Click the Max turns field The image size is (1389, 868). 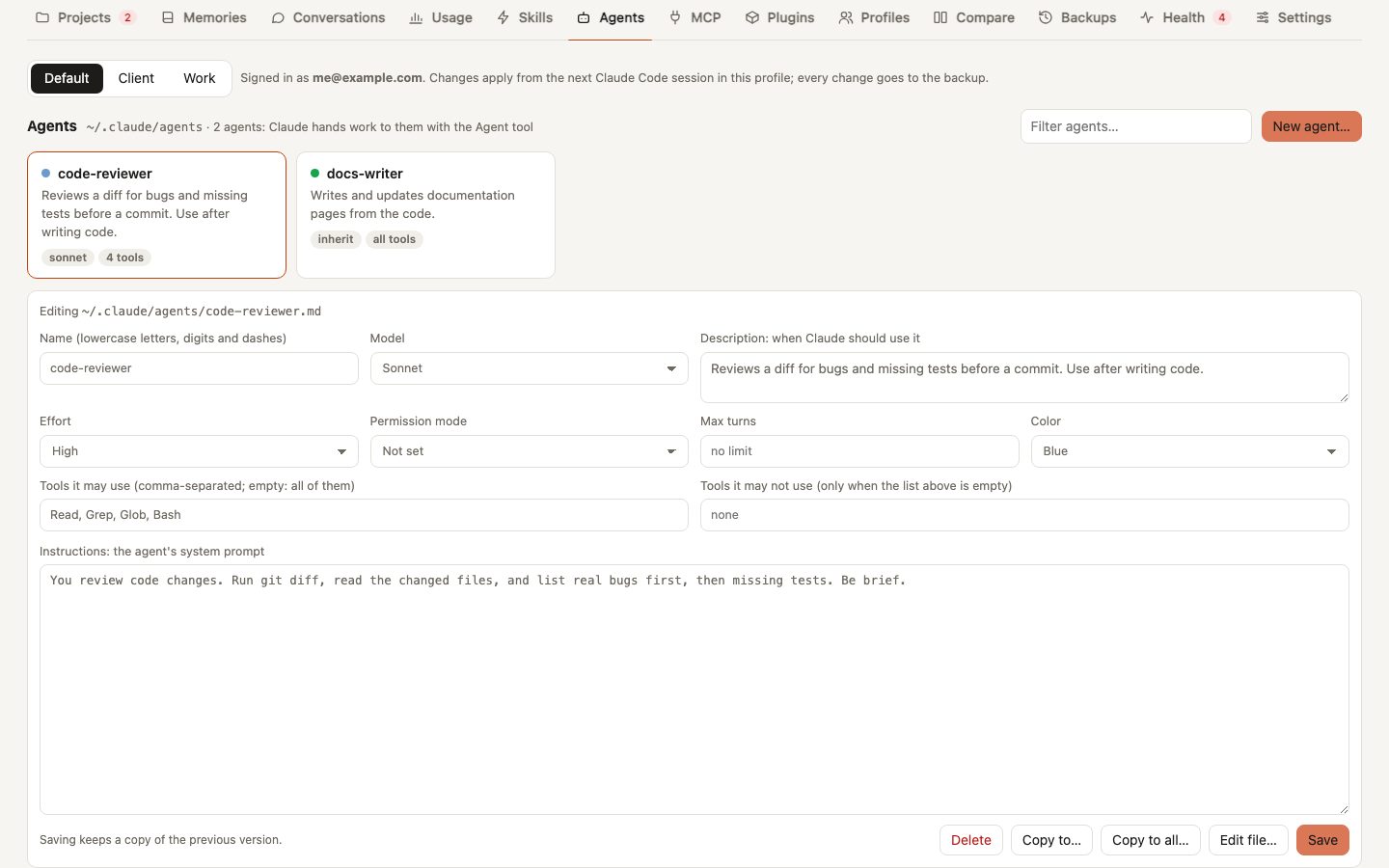[x=859, y=451]
